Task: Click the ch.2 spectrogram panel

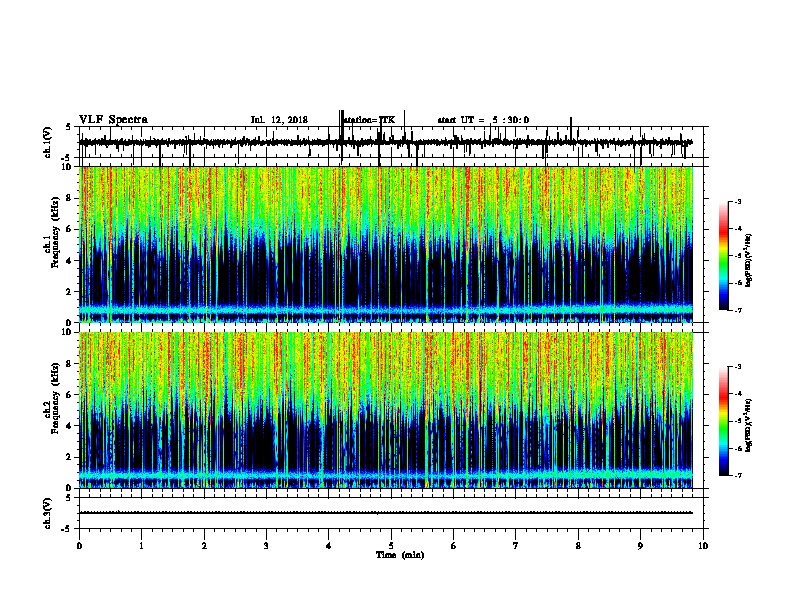Action: coord(386,410)
